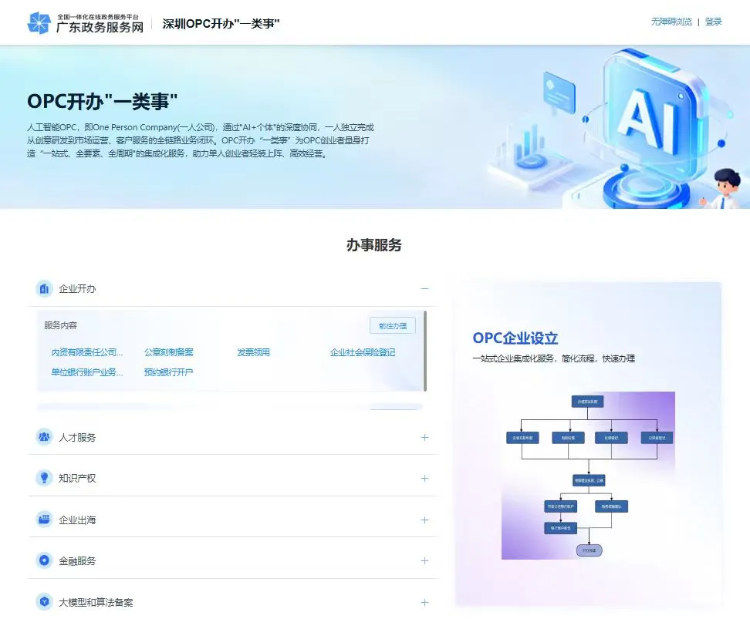Click the 企业开办 building icon
750x629 pixels.
(x=44, y=289)
